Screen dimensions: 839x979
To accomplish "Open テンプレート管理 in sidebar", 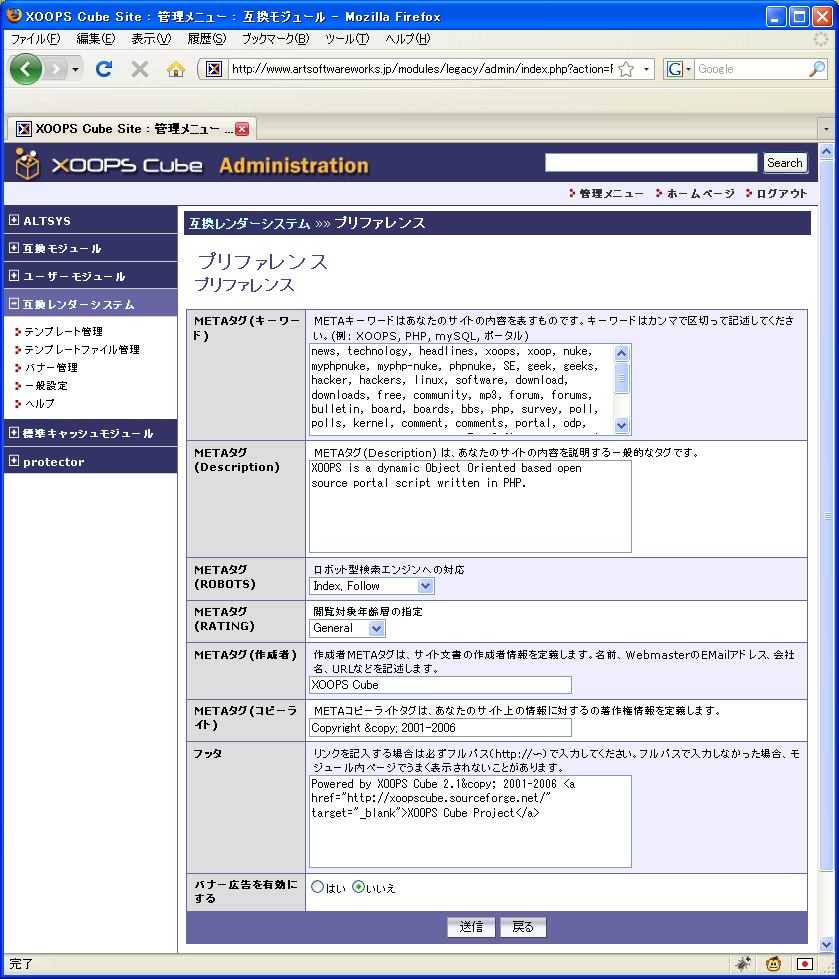I will [63, 332].
